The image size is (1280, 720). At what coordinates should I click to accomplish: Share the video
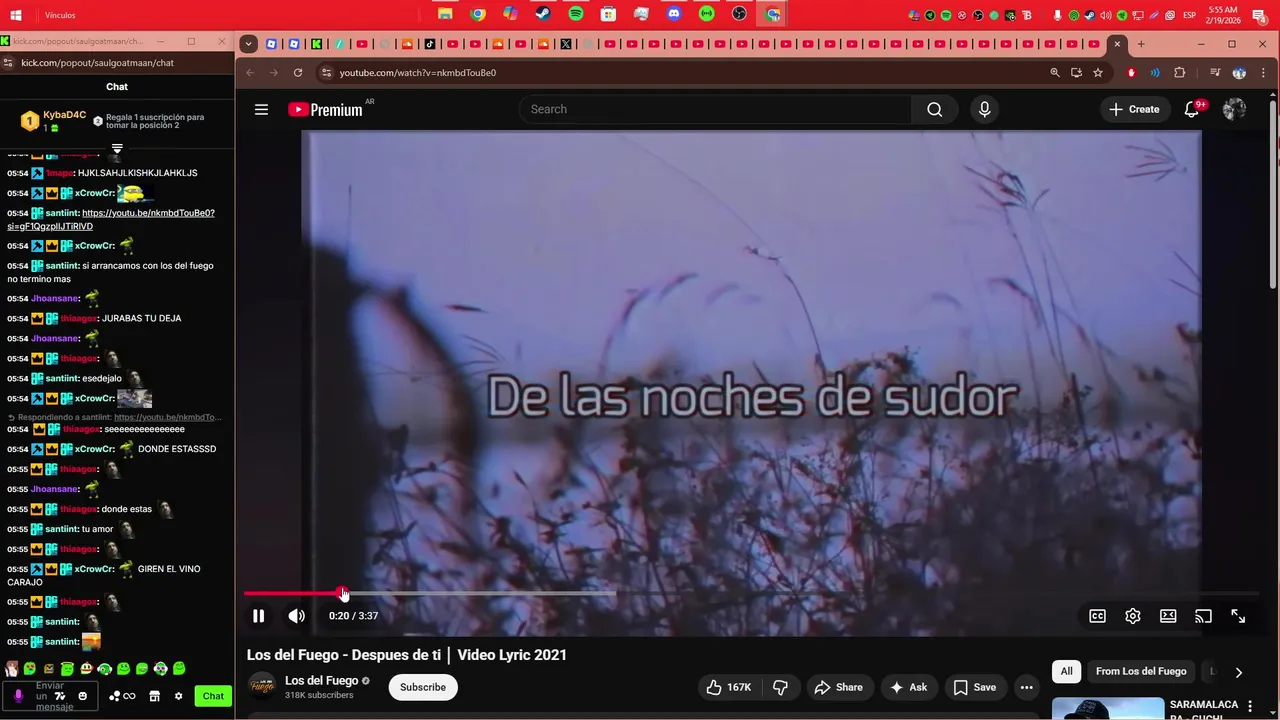coord(838,687)
